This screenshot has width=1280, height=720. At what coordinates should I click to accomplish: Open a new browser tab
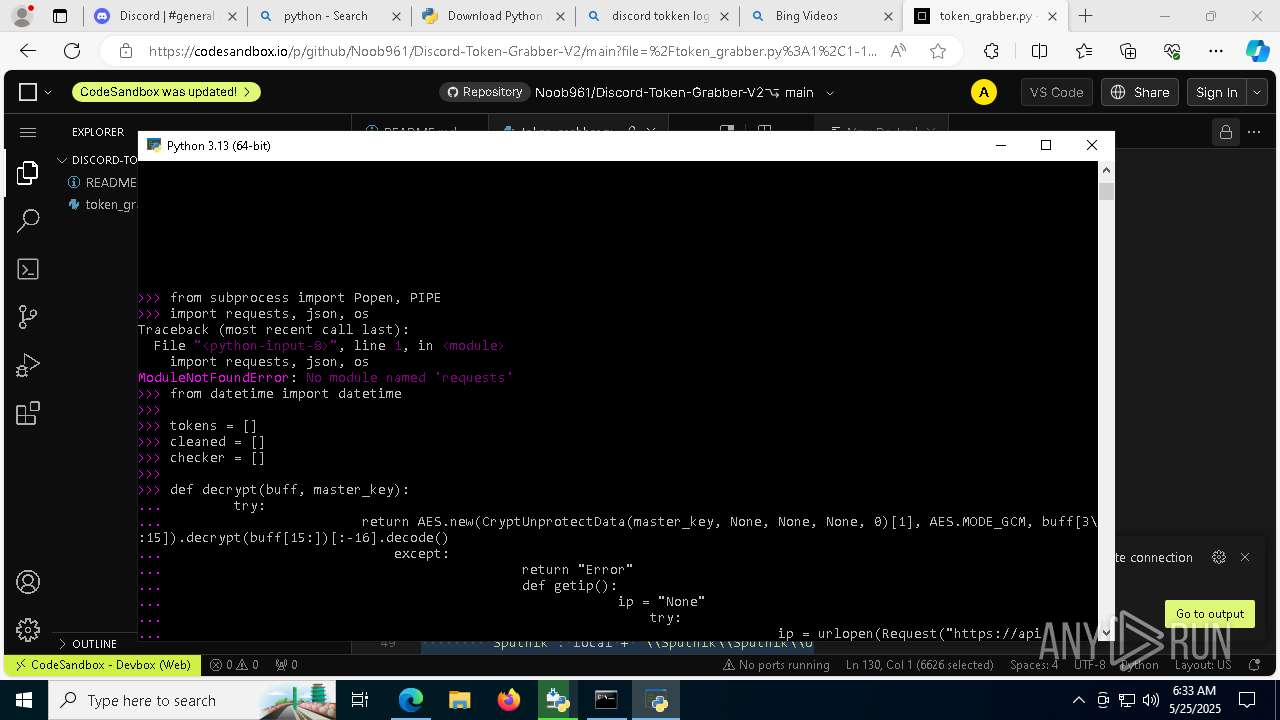1085,16
